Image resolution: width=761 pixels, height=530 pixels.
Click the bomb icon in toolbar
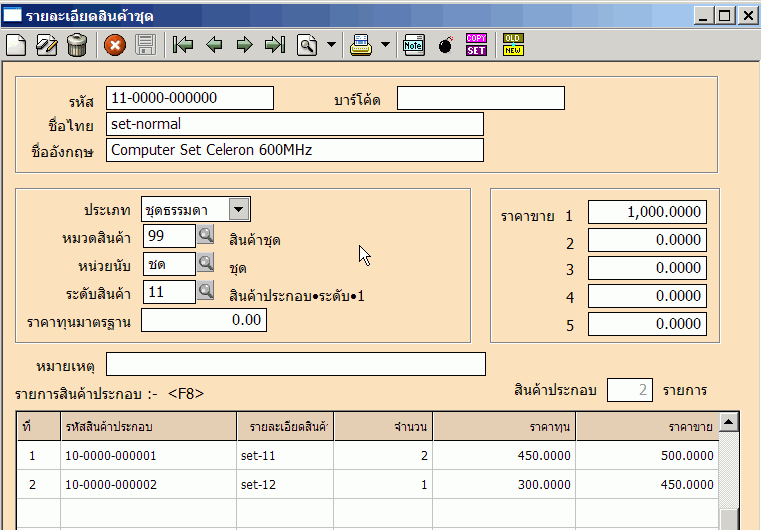[445, 45]
